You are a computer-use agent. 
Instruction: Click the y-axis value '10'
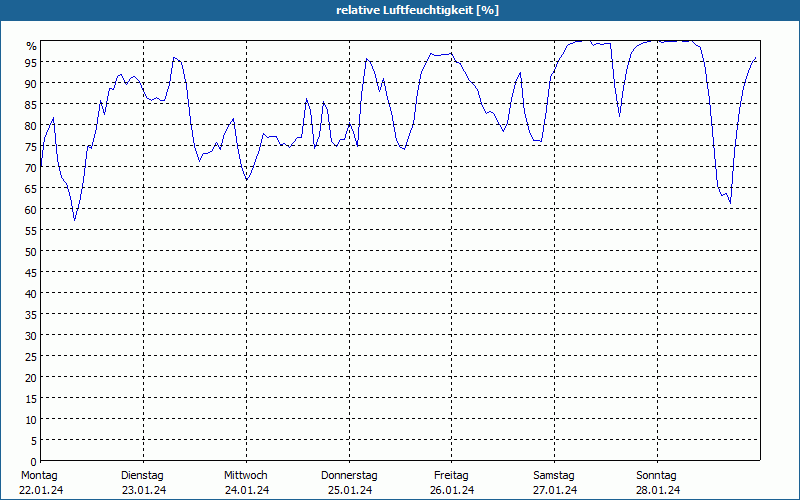[x=31, y=420]
